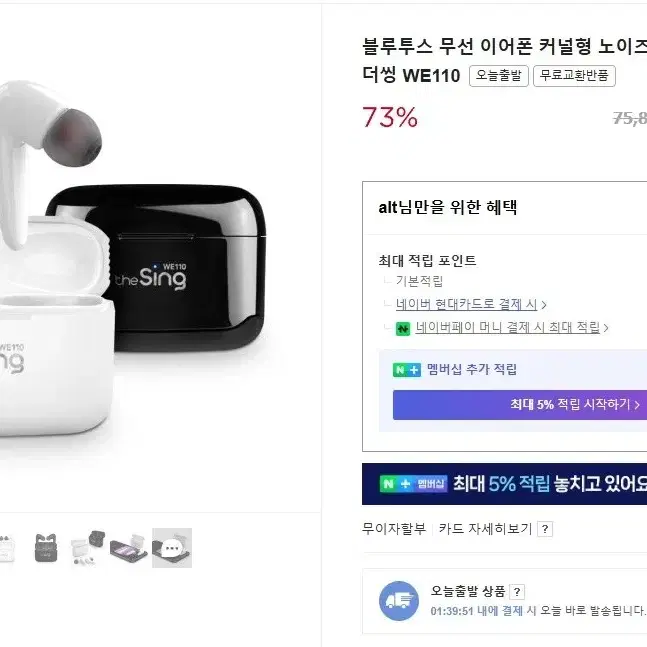
Task: Select the white and black set thumbnail
Action: tap(87, 548)
